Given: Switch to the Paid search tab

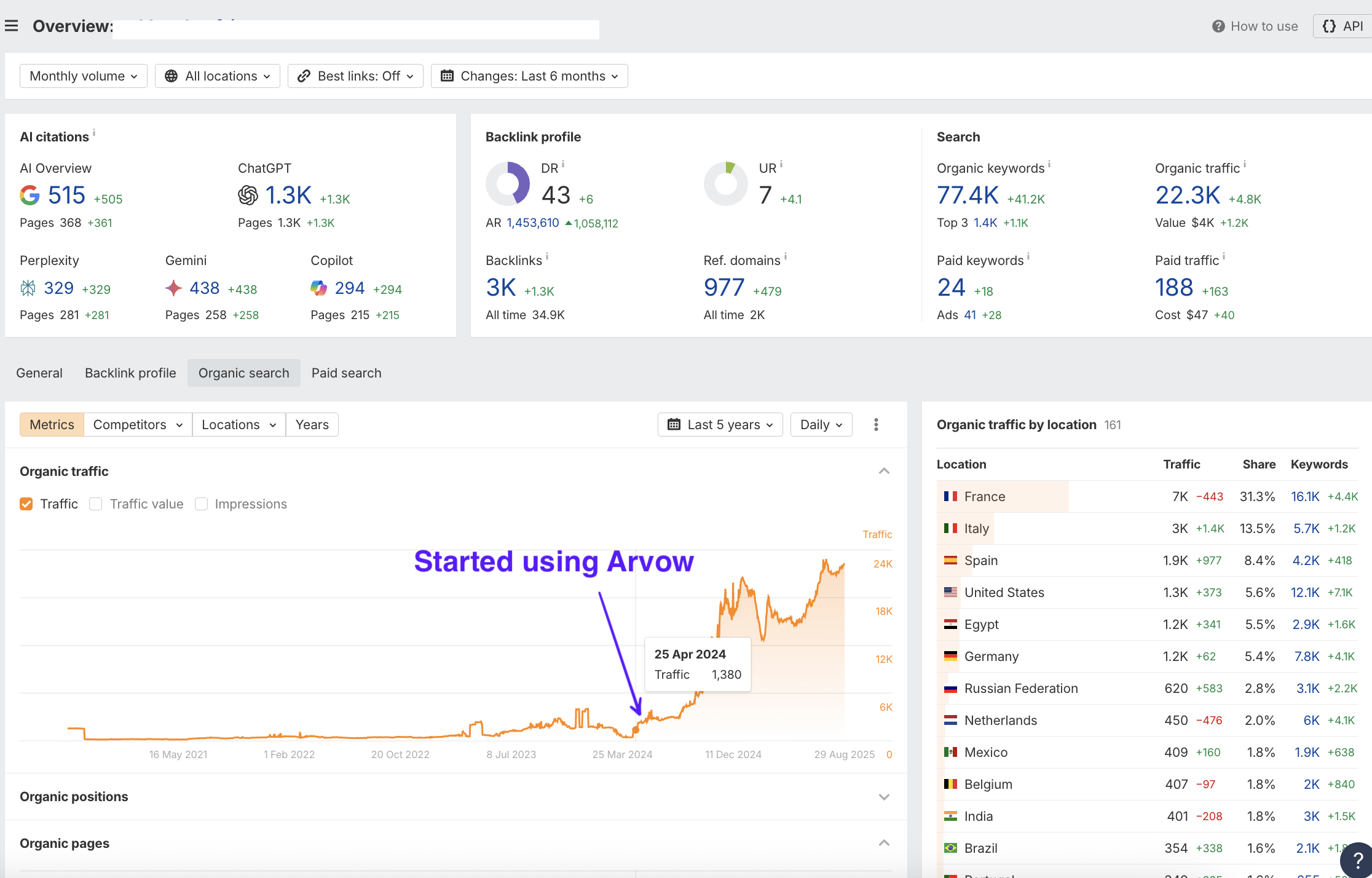Looking at the screenshot, I should point(346,373).
